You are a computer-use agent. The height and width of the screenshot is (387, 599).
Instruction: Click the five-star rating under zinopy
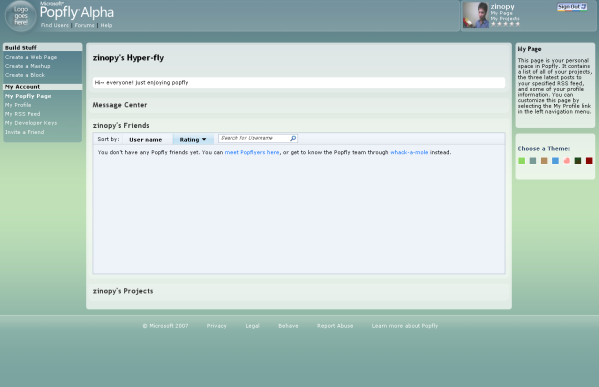(x=505, y=24)
